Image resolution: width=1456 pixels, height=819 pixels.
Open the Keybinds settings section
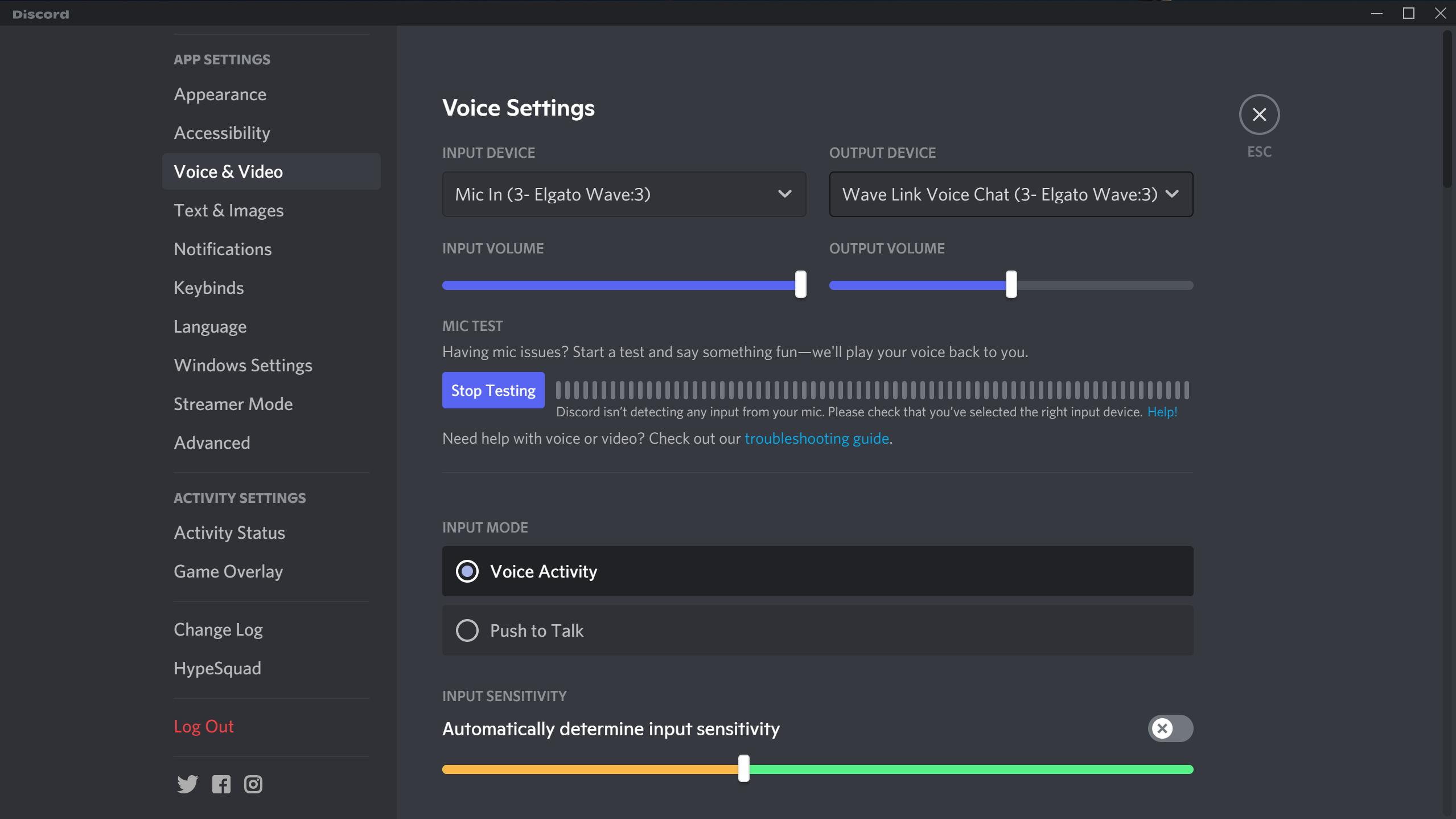click(x=208, y=288)
